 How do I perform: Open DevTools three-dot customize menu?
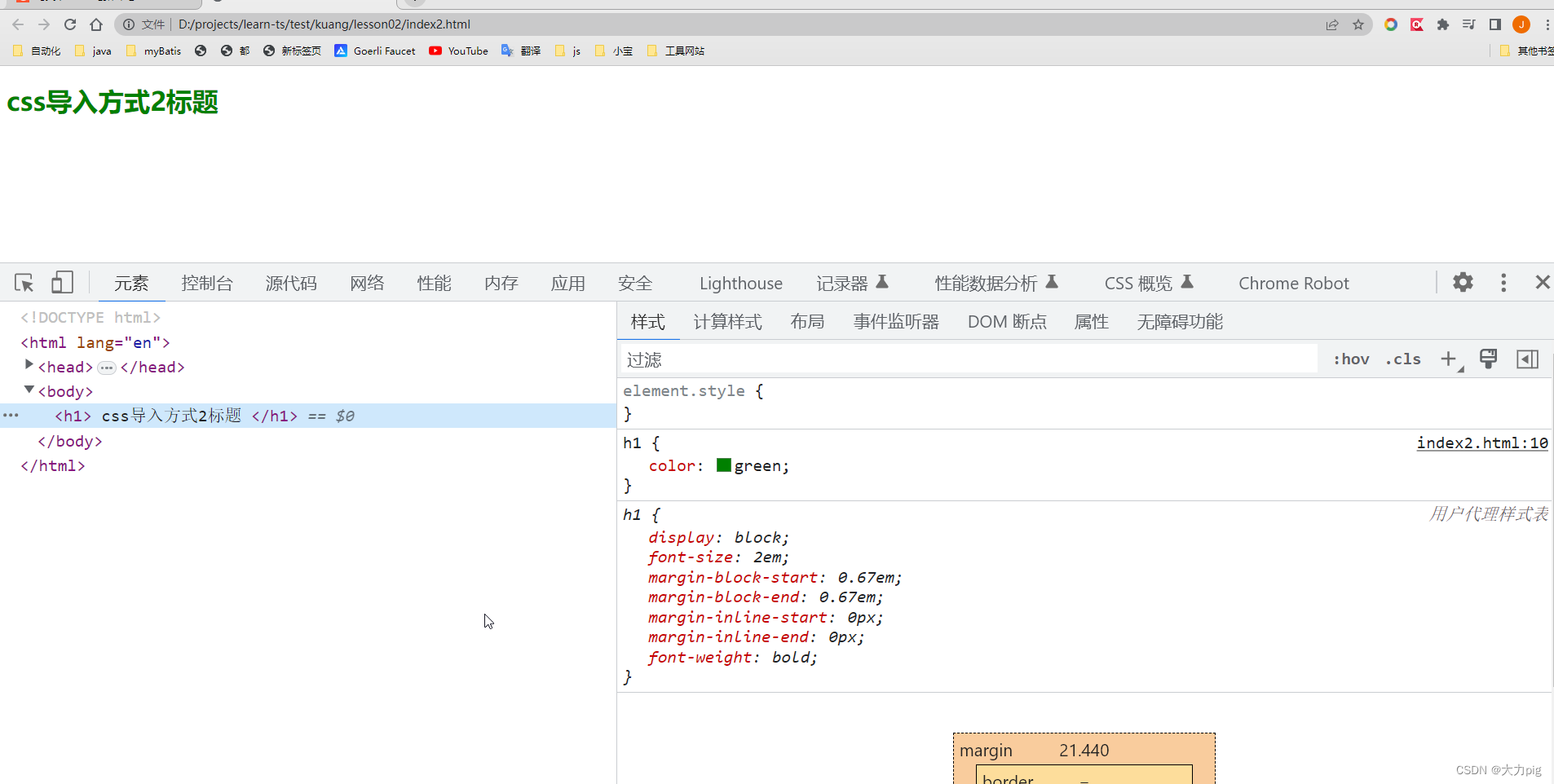pos(1503,282)
